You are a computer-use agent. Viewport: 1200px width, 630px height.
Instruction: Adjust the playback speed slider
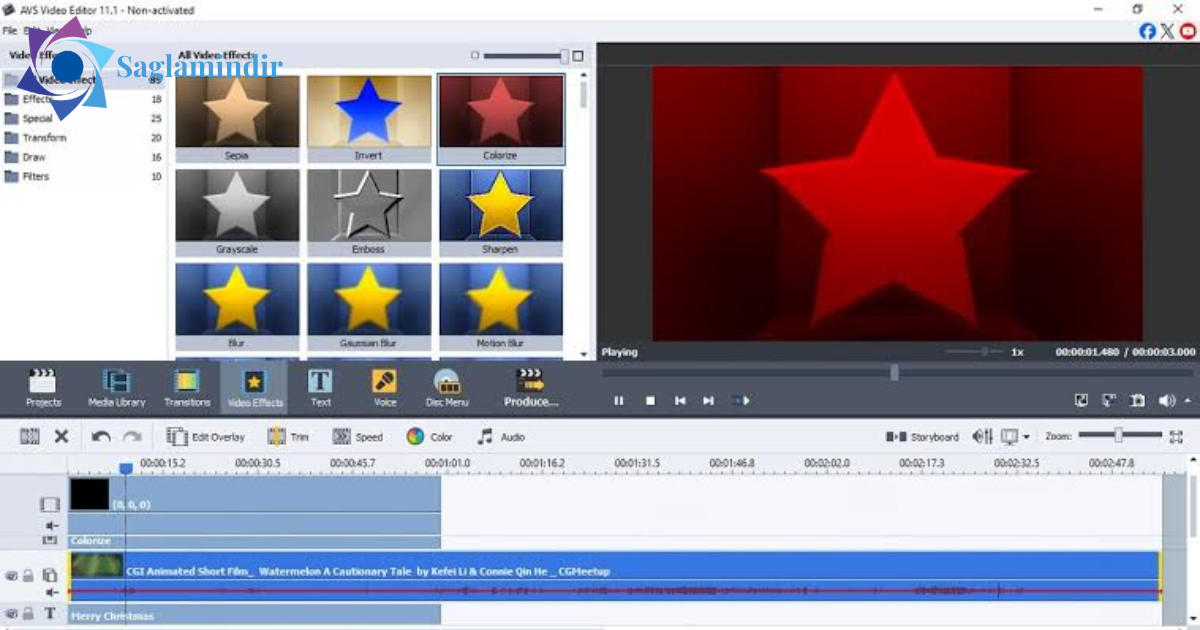point(975,351)
